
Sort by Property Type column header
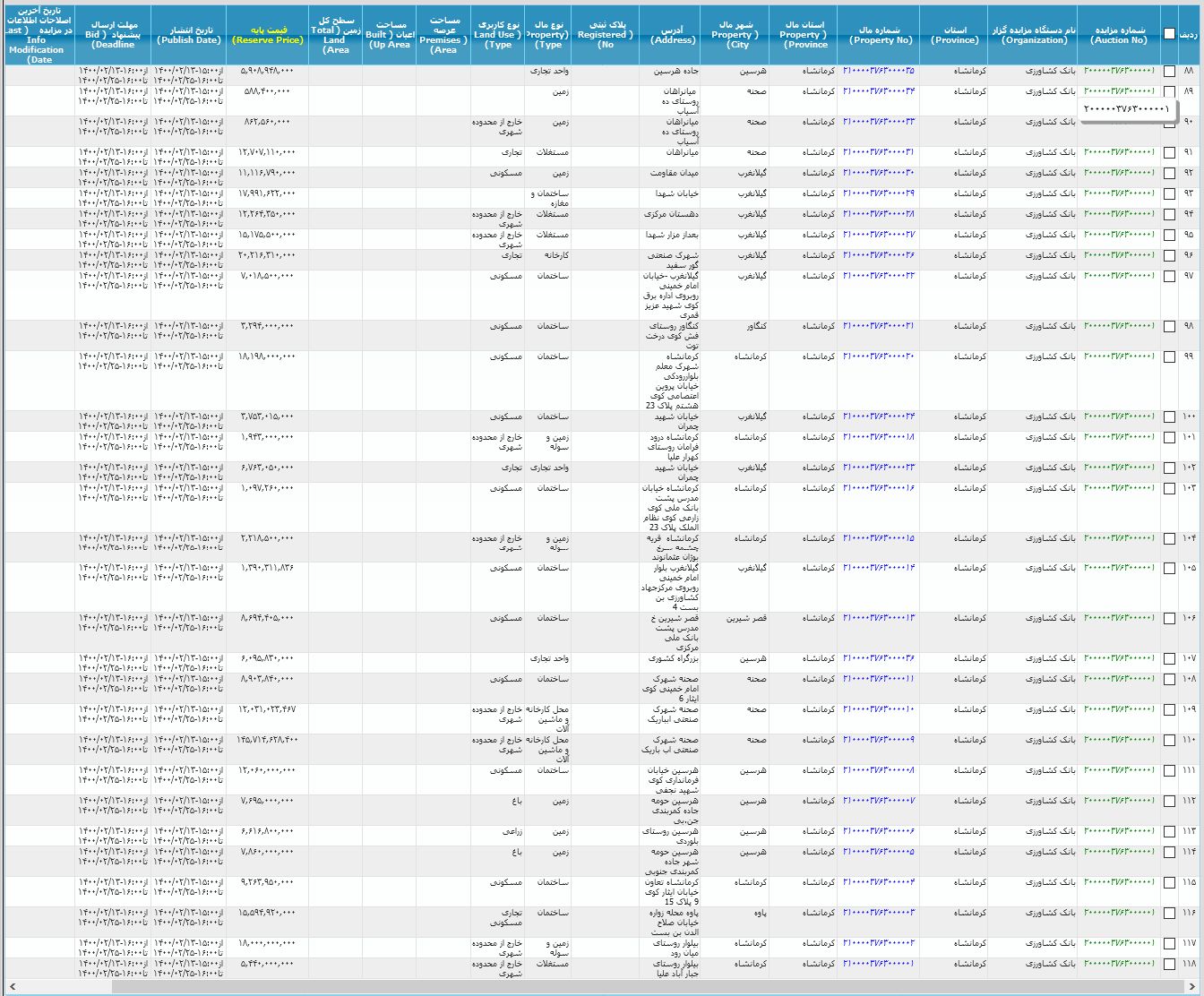click(546, 34)
